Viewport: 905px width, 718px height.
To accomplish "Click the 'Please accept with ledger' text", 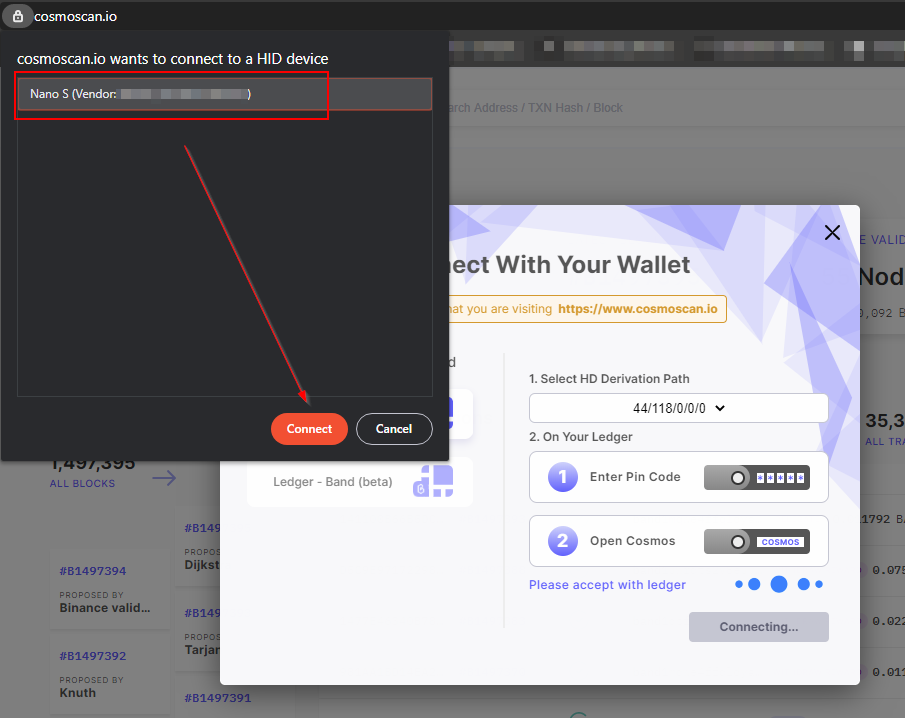I will 607,585.
